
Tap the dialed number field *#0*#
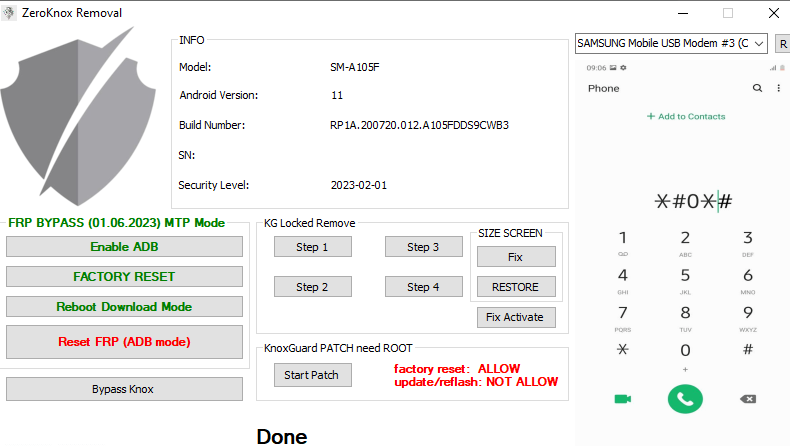(693, 202)
